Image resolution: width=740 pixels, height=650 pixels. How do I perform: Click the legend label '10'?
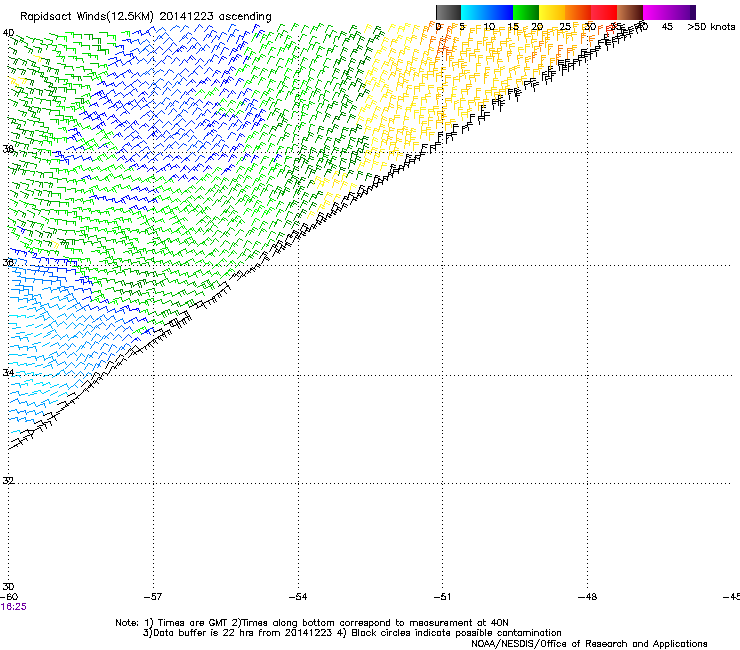(489, 27)
